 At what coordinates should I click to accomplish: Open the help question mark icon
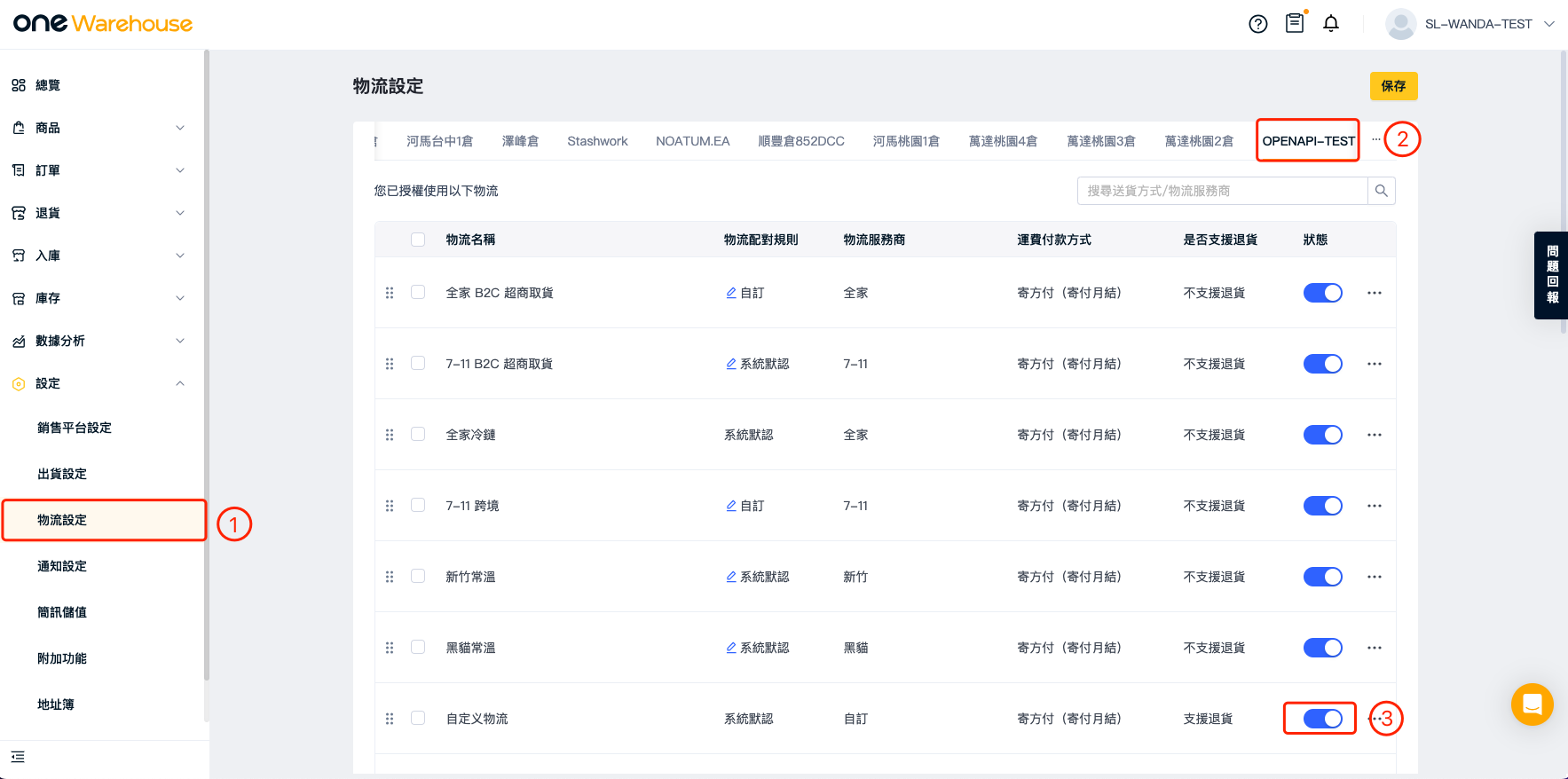point(1258,24)
